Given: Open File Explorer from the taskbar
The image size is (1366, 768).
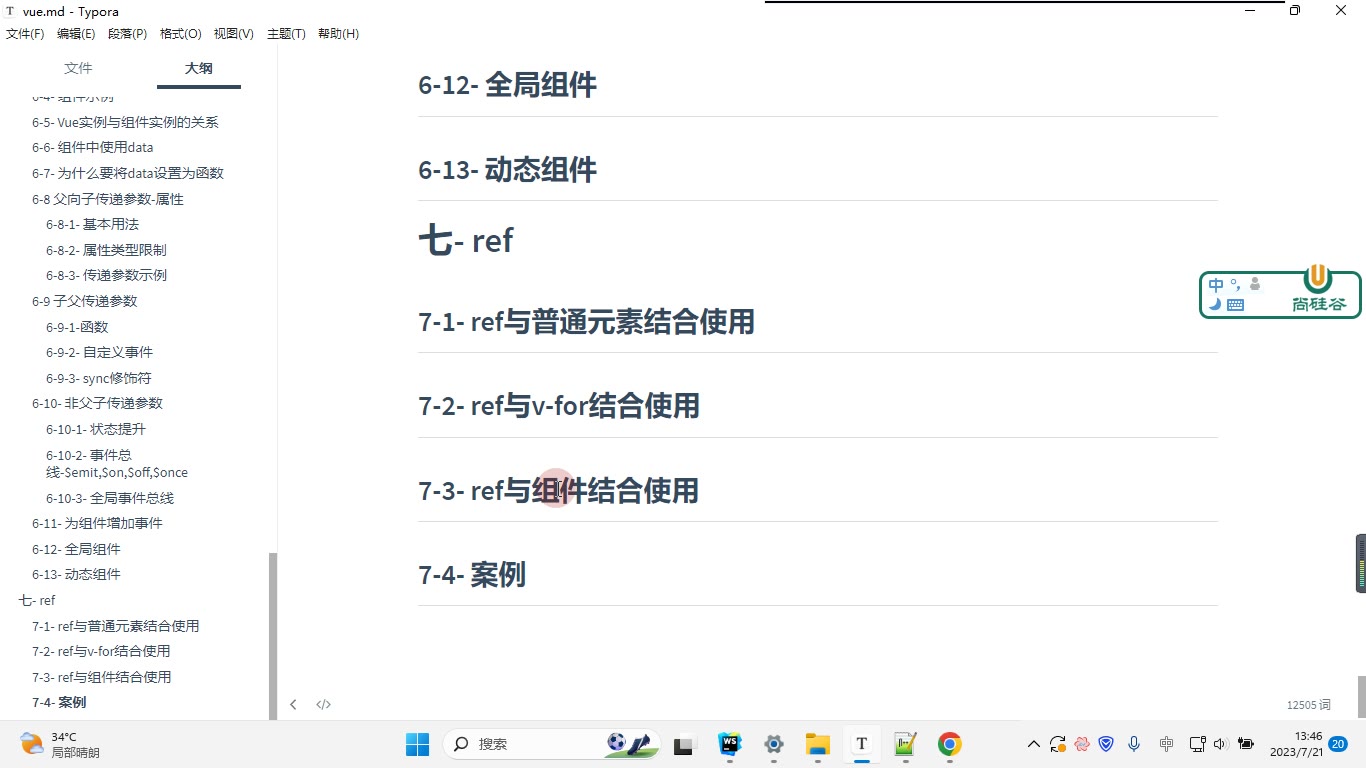Looking at the screenshot, I should (x=818, y=744).
